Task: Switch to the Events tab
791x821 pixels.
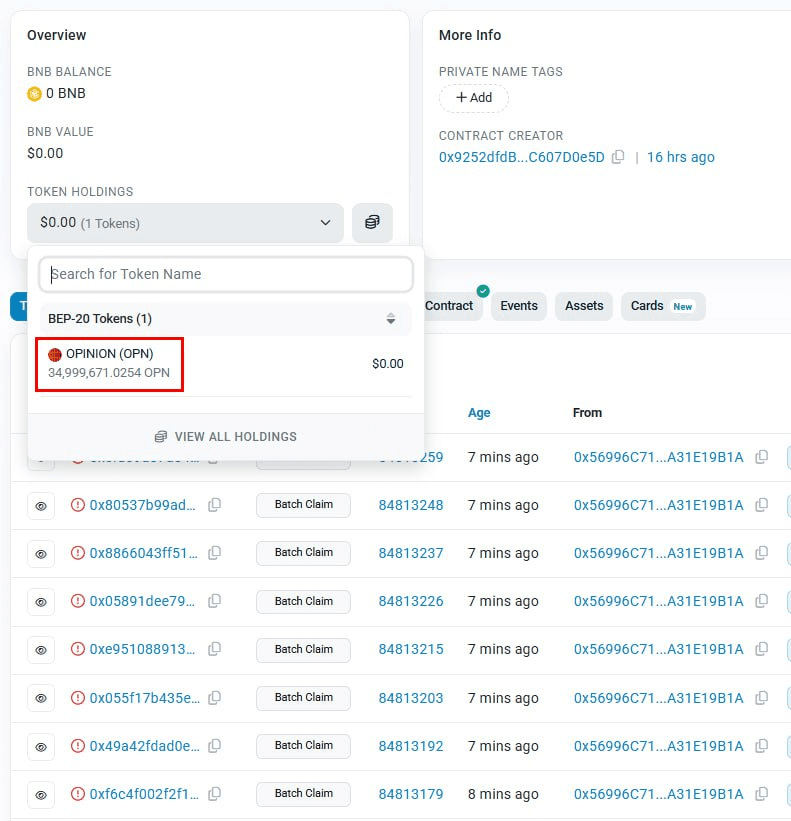Action: pyautogui.click(x=519, y=306)
